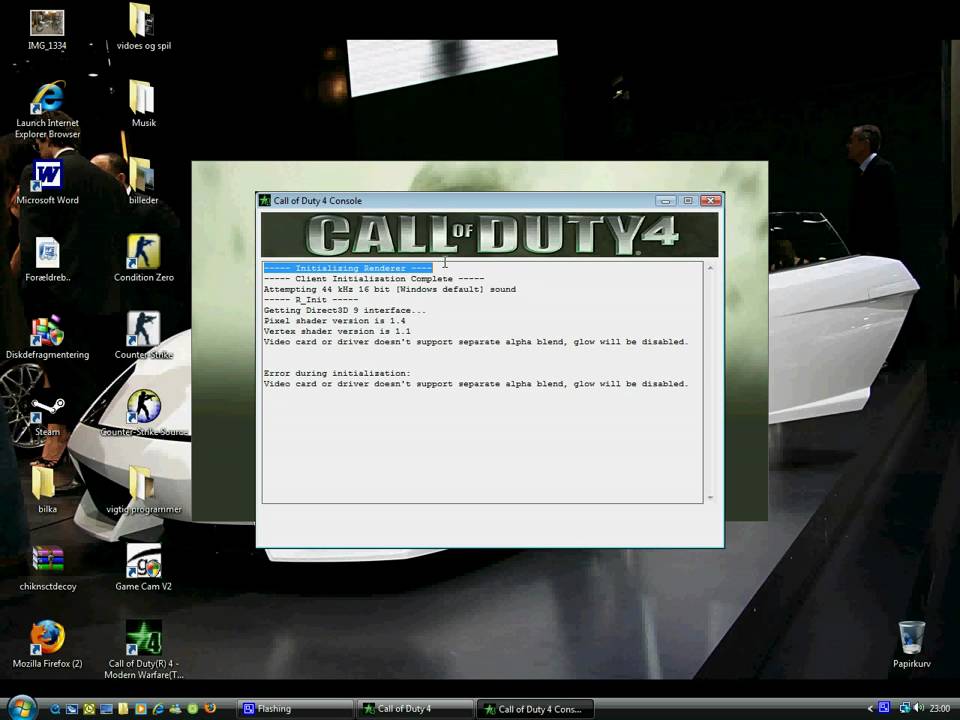Click 'Attempting 44 kHz 16 bit' sound line
The height and width of the screenshot is (720, 960).
click(389, 289)
